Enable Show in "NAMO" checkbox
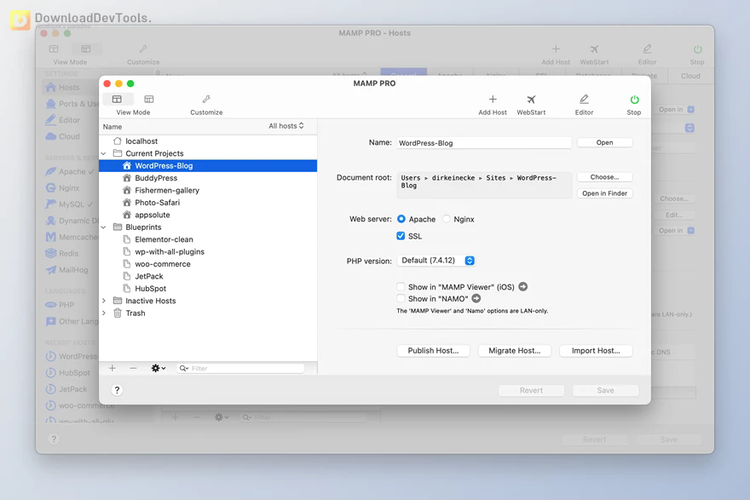 coord(400,299)
